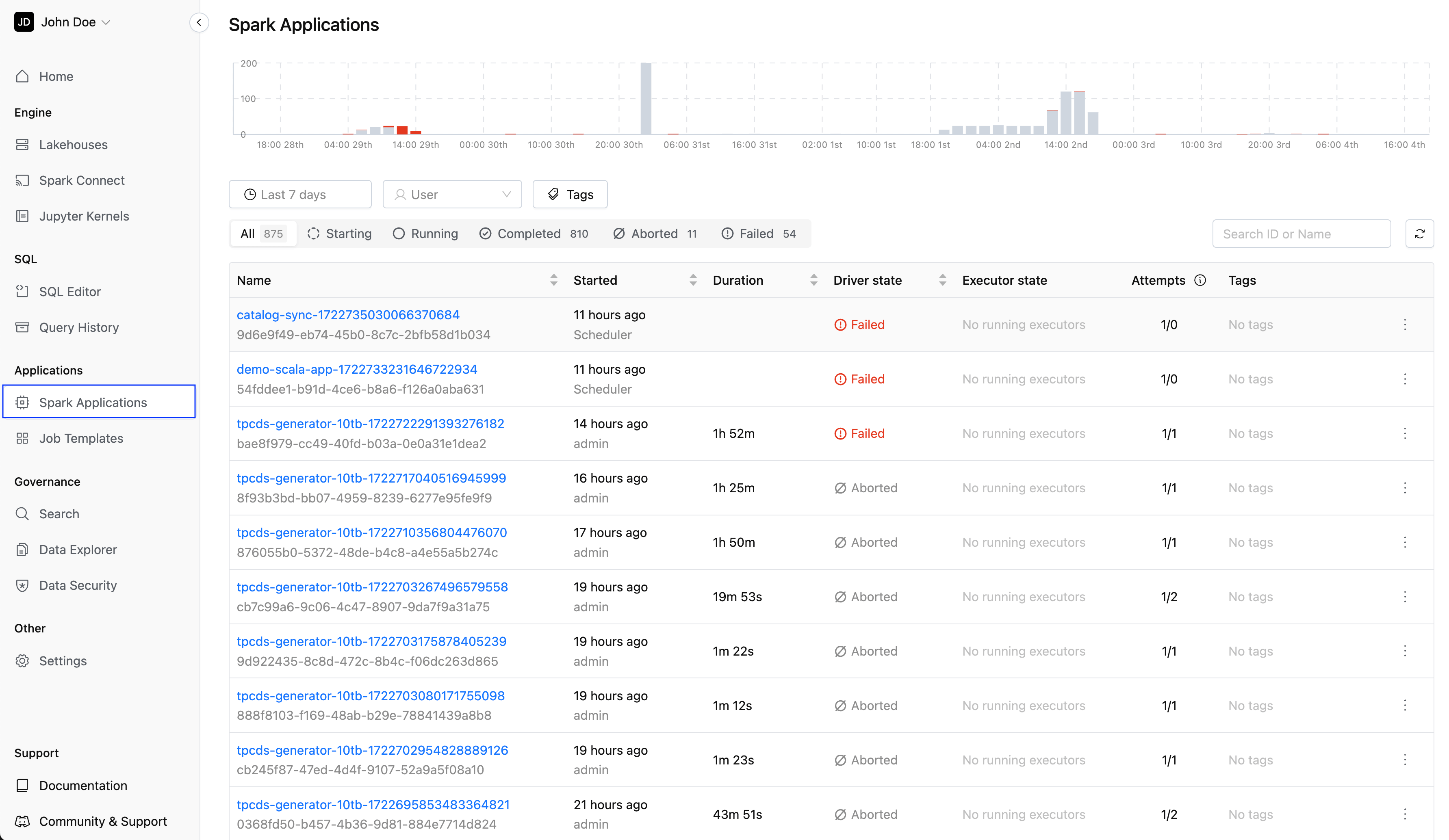Viewport: 1449px width, 840px height.
Task: Open tpcds-generator-10tb-1722717040516945999 link
Action: point(371,478)
